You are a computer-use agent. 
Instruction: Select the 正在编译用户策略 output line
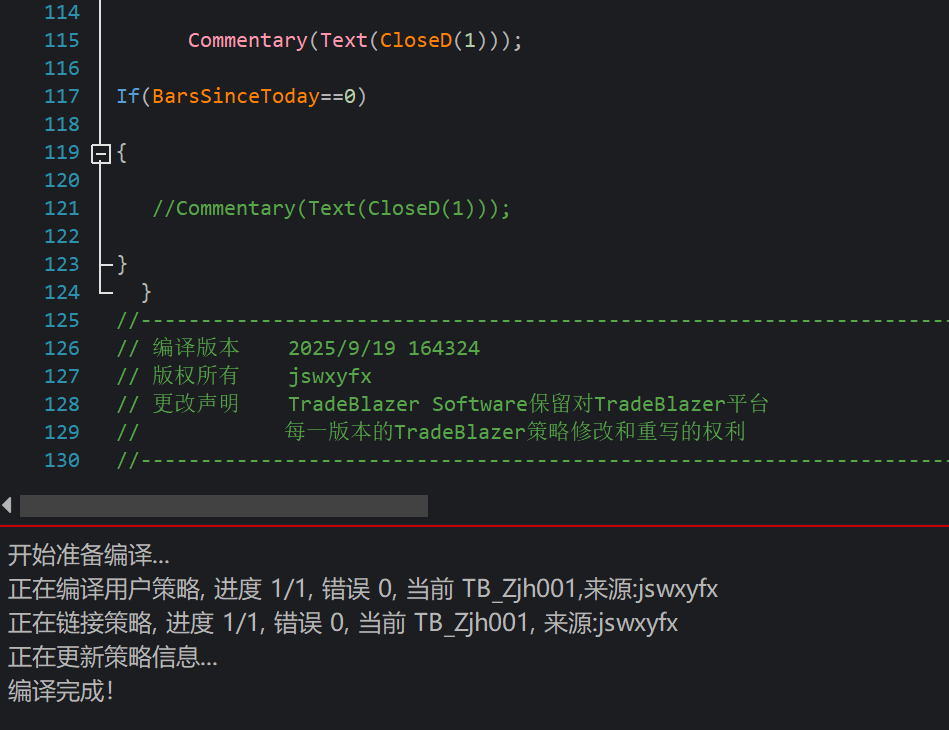pyautogui.click(x=362, y=589)
